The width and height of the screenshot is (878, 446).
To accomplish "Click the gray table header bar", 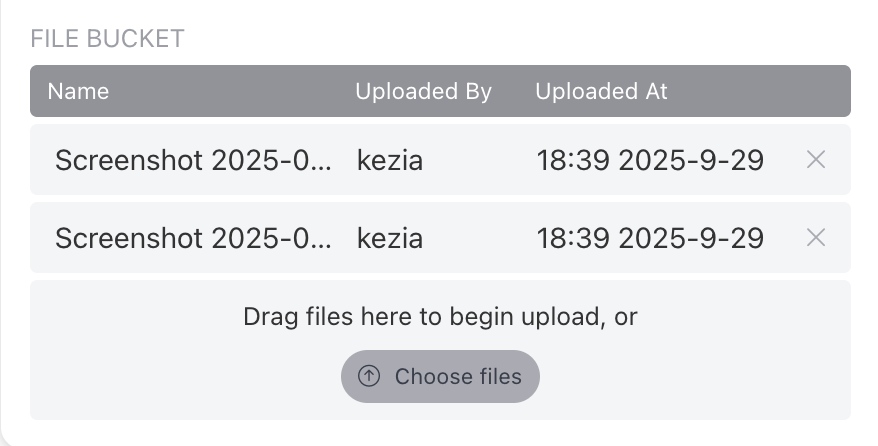I will click(x=760, y=91).
